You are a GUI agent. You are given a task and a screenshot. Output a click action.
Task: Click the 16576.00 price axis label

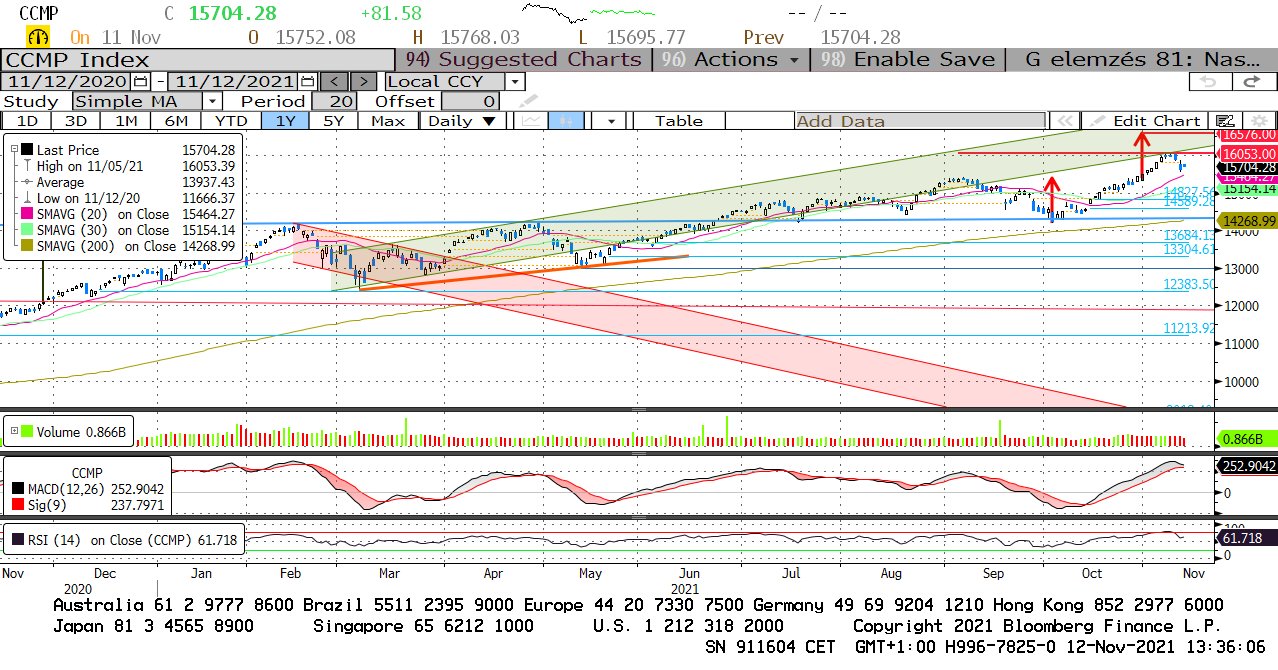tap(1247, 134)
